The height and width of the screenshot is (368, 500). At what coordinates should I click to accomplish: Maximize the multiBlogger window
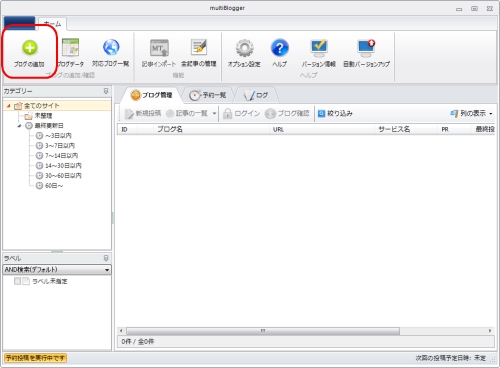coord(474,9)
